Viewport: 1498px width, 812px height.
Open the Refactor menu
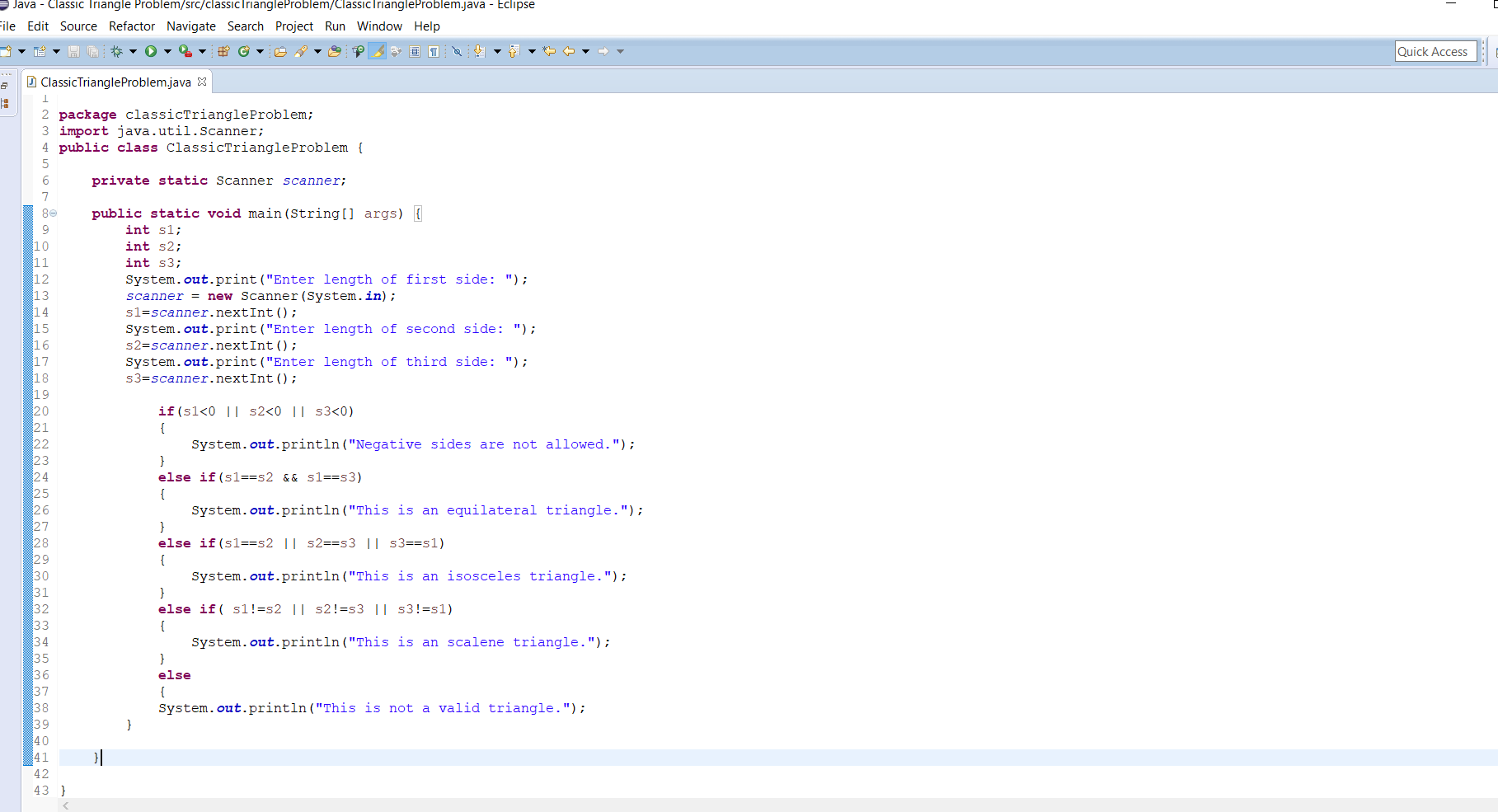click(132, 26)
